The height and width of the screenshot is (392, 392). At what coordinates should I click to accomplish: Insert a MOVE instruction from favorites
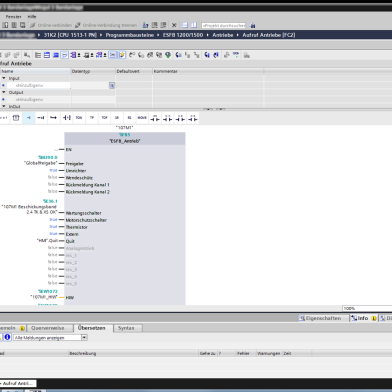(142, 118)
